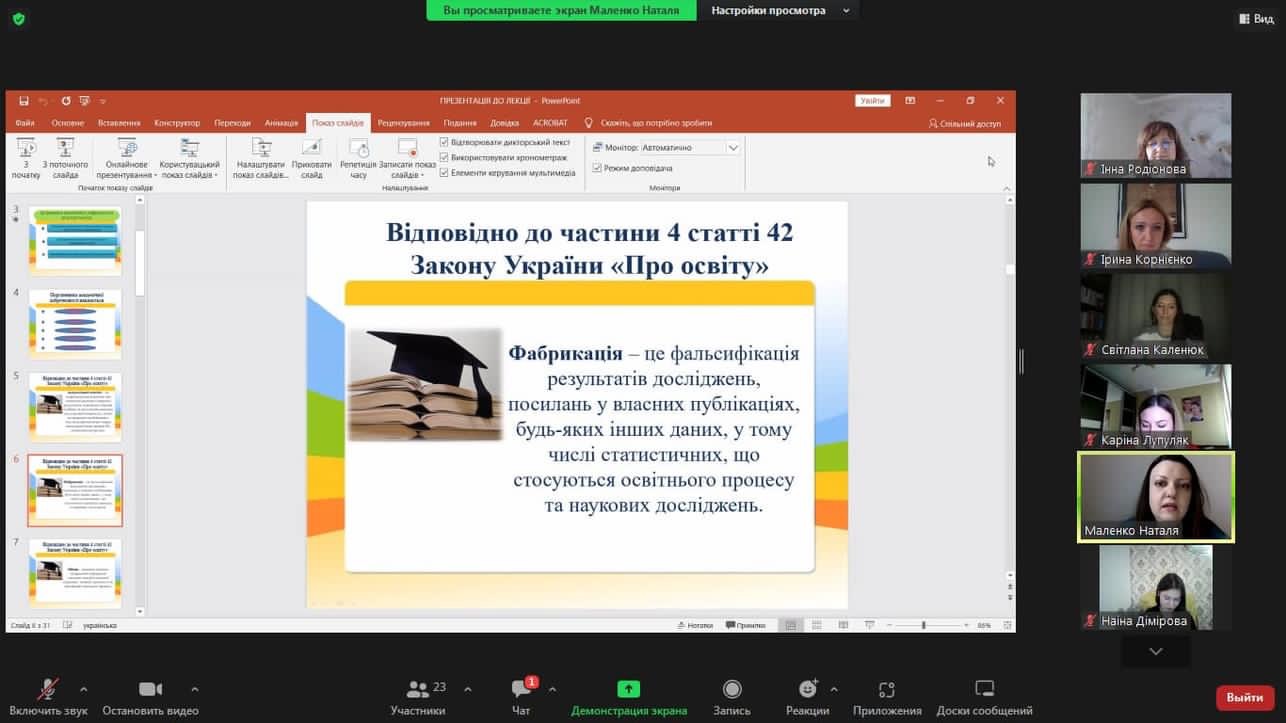This screenshot has height=723, width=1286.
Task: Click the PowerPoint Share button
Action: tap(965, 124)
